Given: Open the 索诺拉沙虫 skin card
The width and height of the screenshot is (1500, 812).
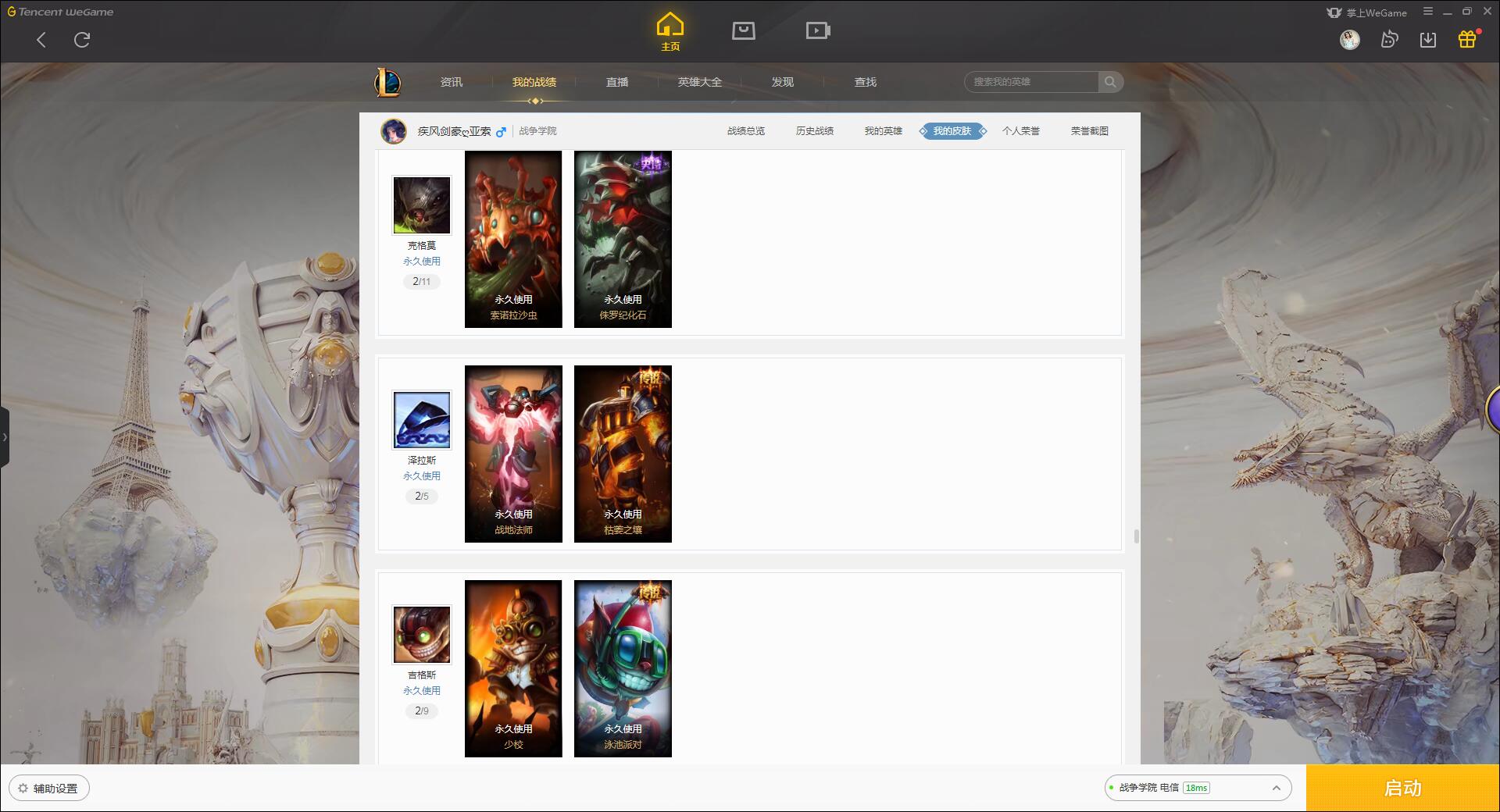Looking at the screenshot, I should click(513, 240).
